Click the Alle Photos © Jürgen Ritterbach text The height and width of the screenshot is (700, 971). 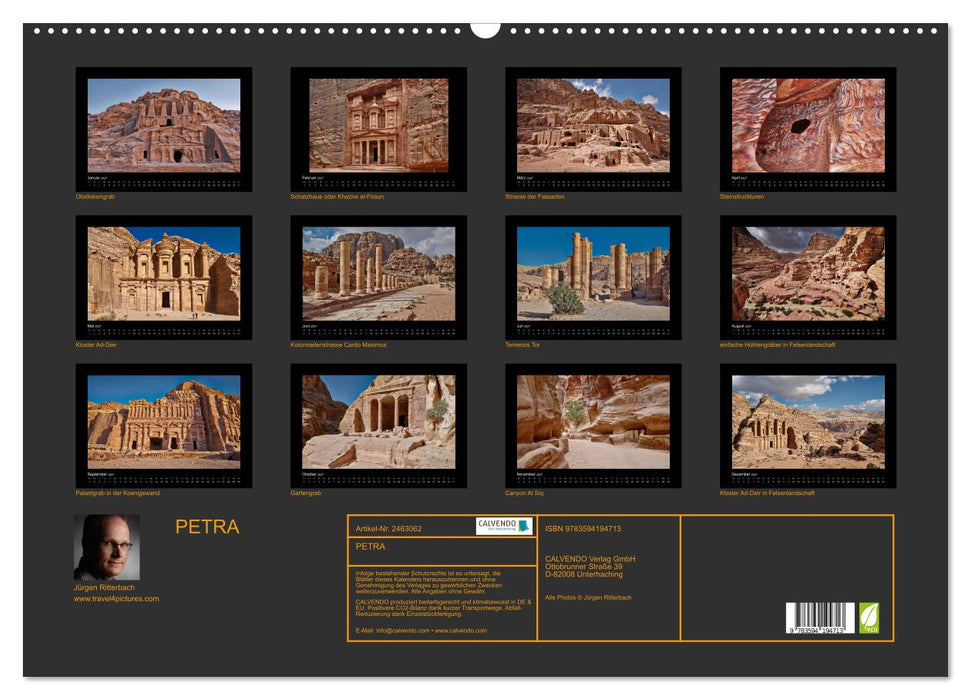pyautogui.click(x=588, y=598)
